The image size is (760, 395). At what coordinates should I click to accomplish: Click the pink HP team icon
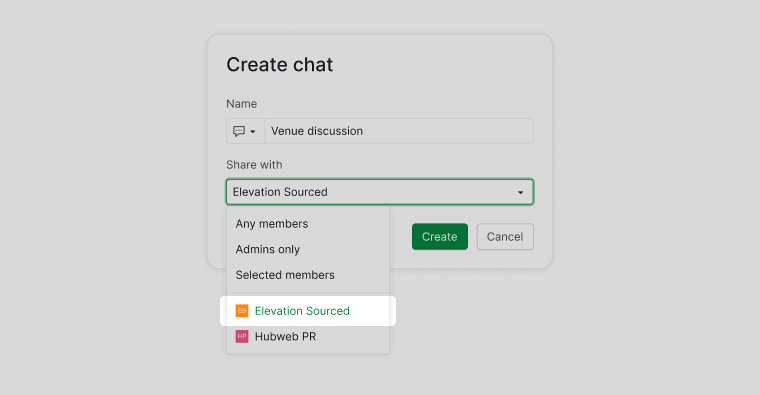click(x=242, y=336)
